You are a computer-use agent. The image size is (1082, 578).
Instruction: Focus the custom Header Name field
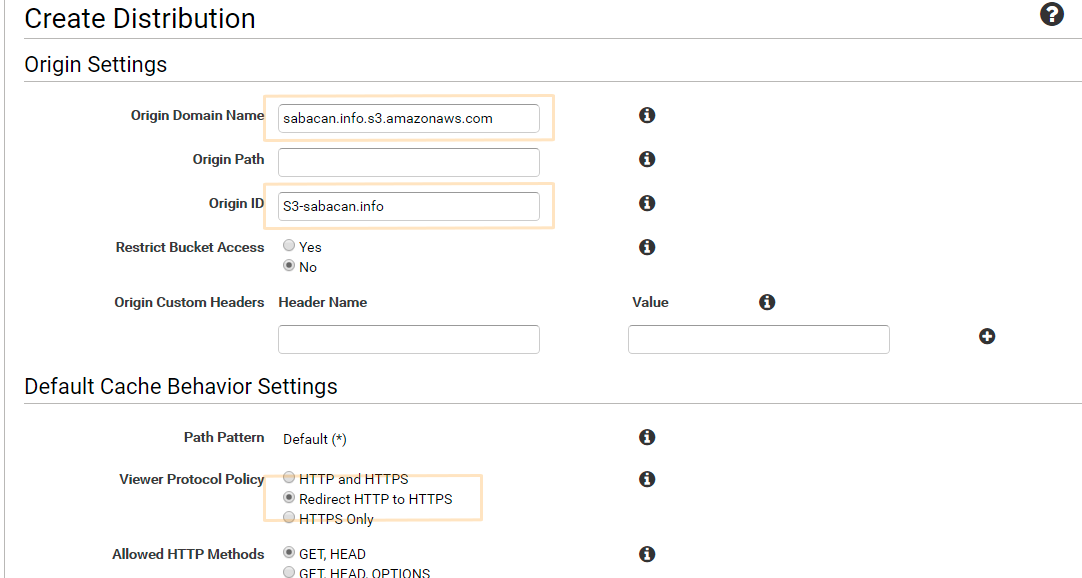pos(409,339)
